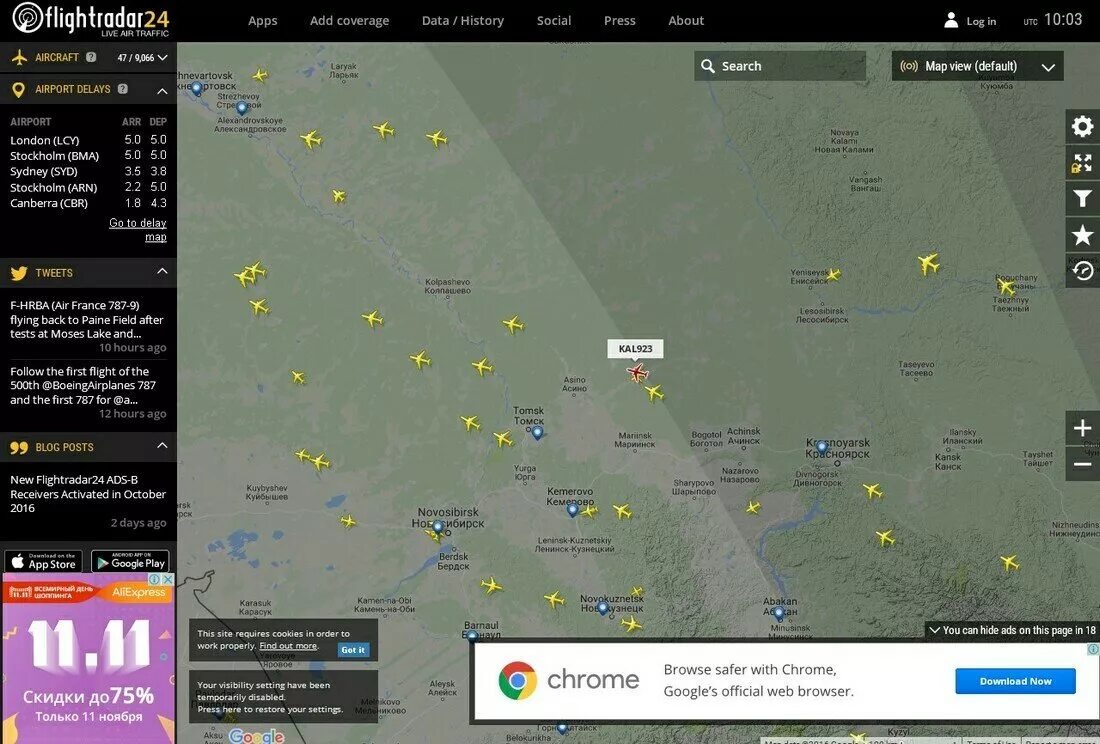Click the Flightradar24 logo
Screen dimensions: 1100x744
point(90,20)
